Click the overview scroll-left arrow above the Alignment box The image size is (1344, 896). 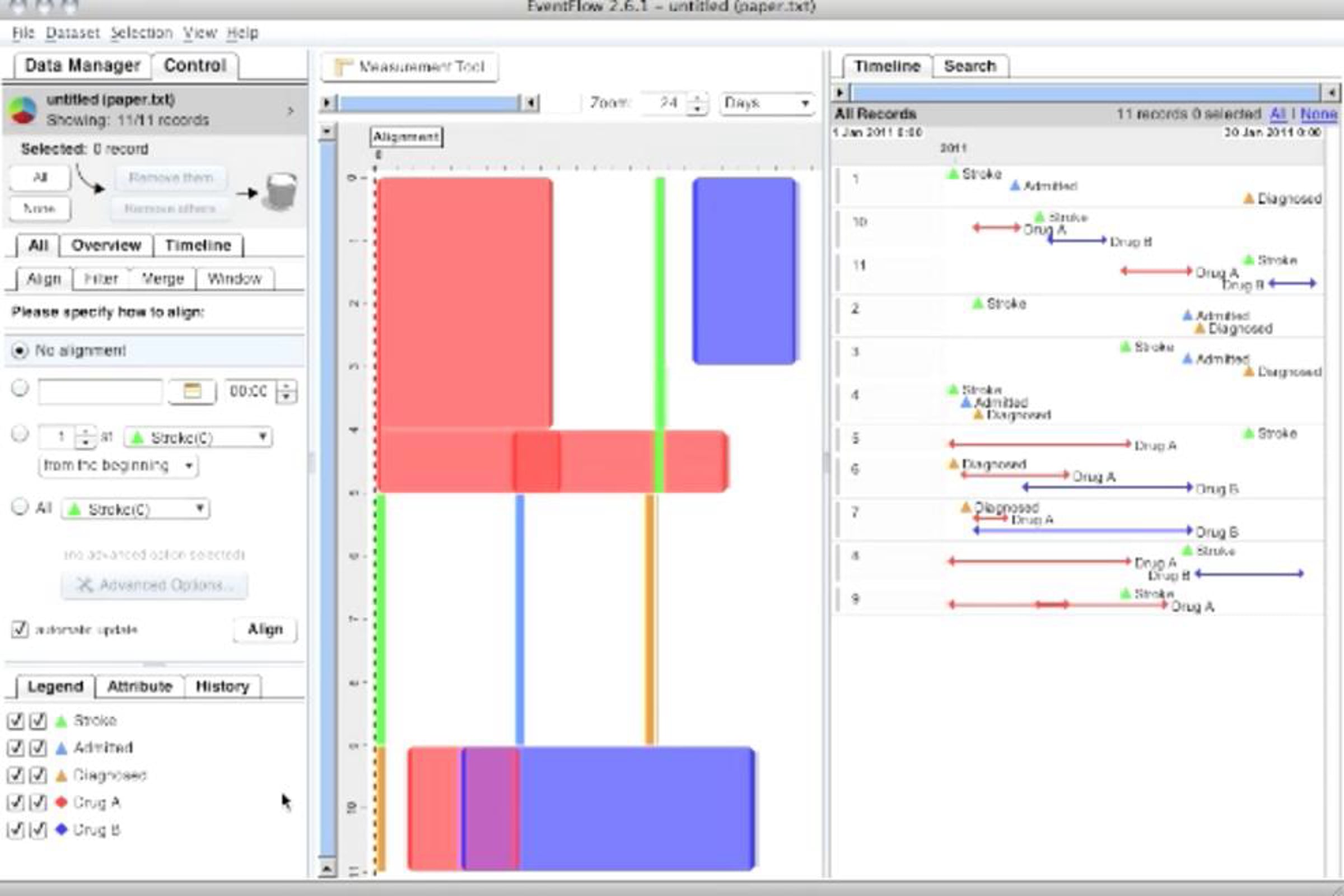click(327, 103)
